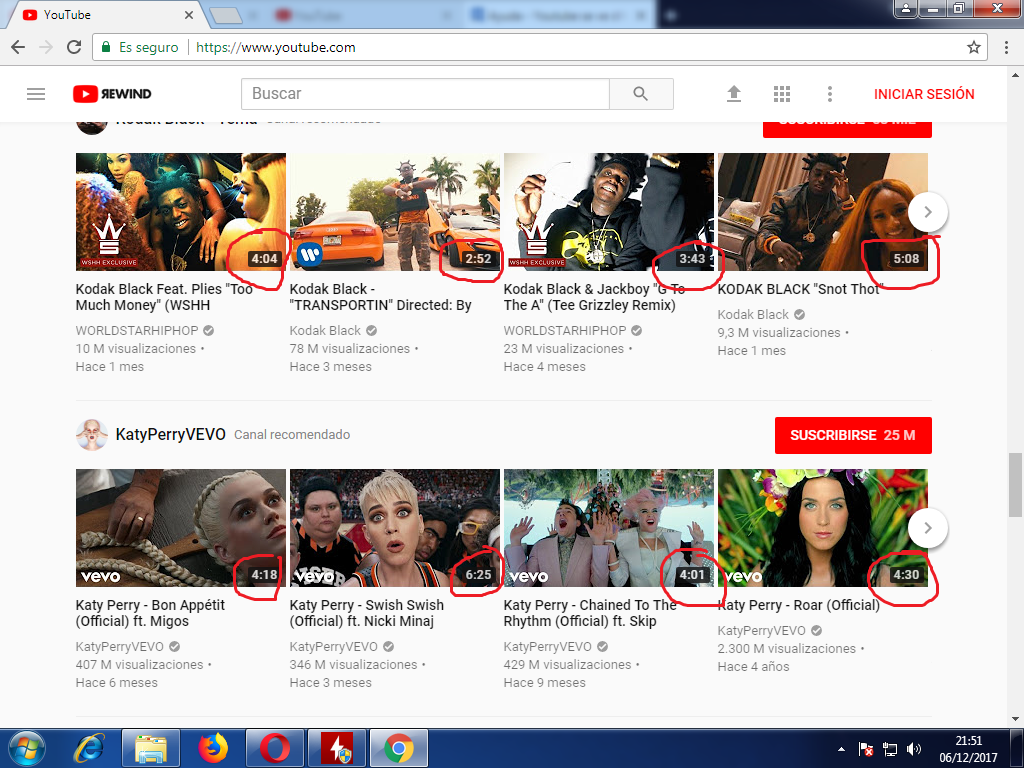Open the YouTube hamburger guide menu
Viewport: 1024px width, 768px height.
coord(36,94)
